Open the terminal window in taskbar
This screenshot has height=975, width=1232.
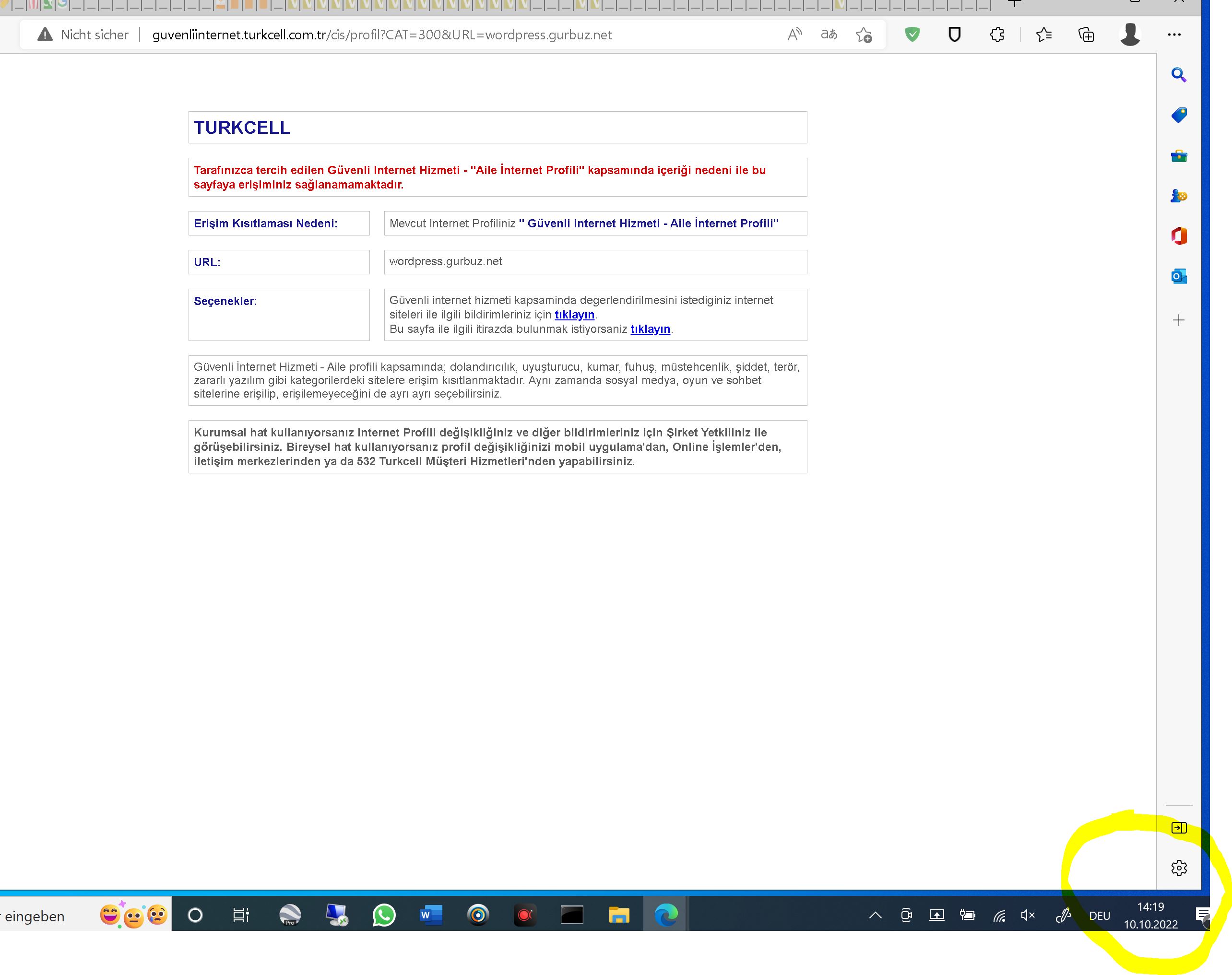click(571, 916)
